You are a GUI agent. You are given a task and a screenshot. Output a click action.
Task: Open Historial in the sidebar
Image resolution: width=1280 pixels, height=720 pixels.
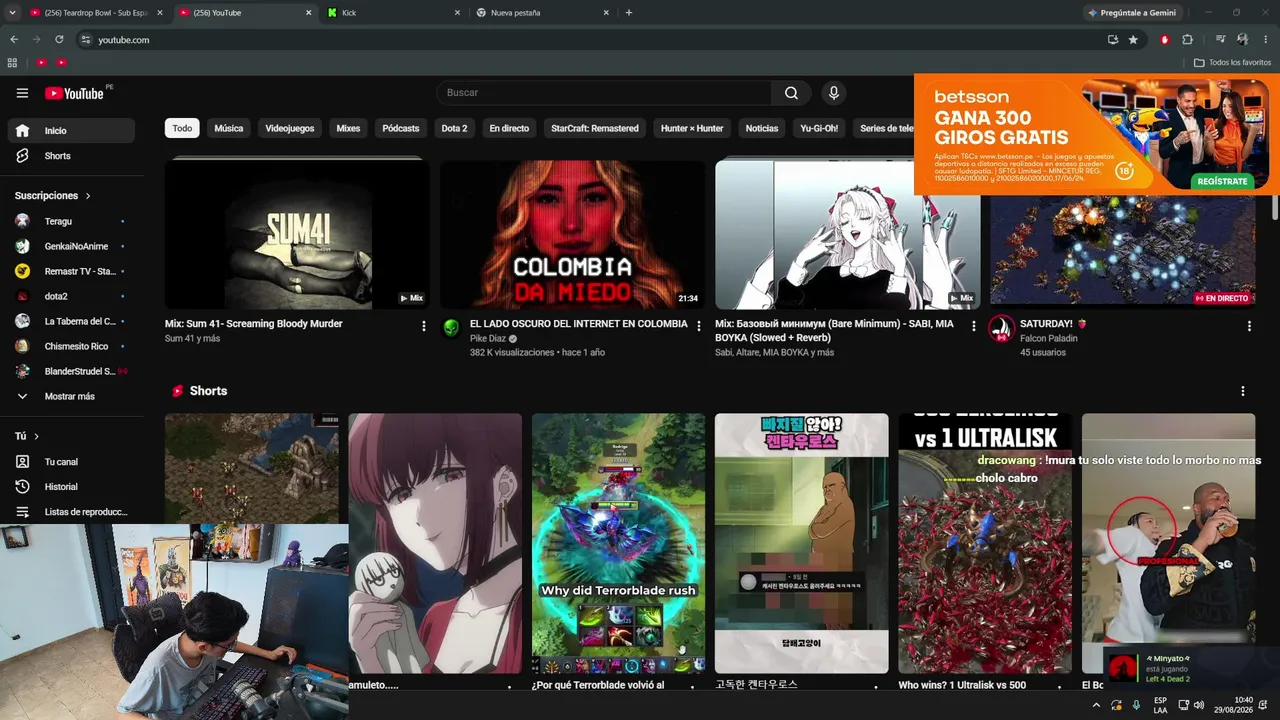[x=71, y=487]
